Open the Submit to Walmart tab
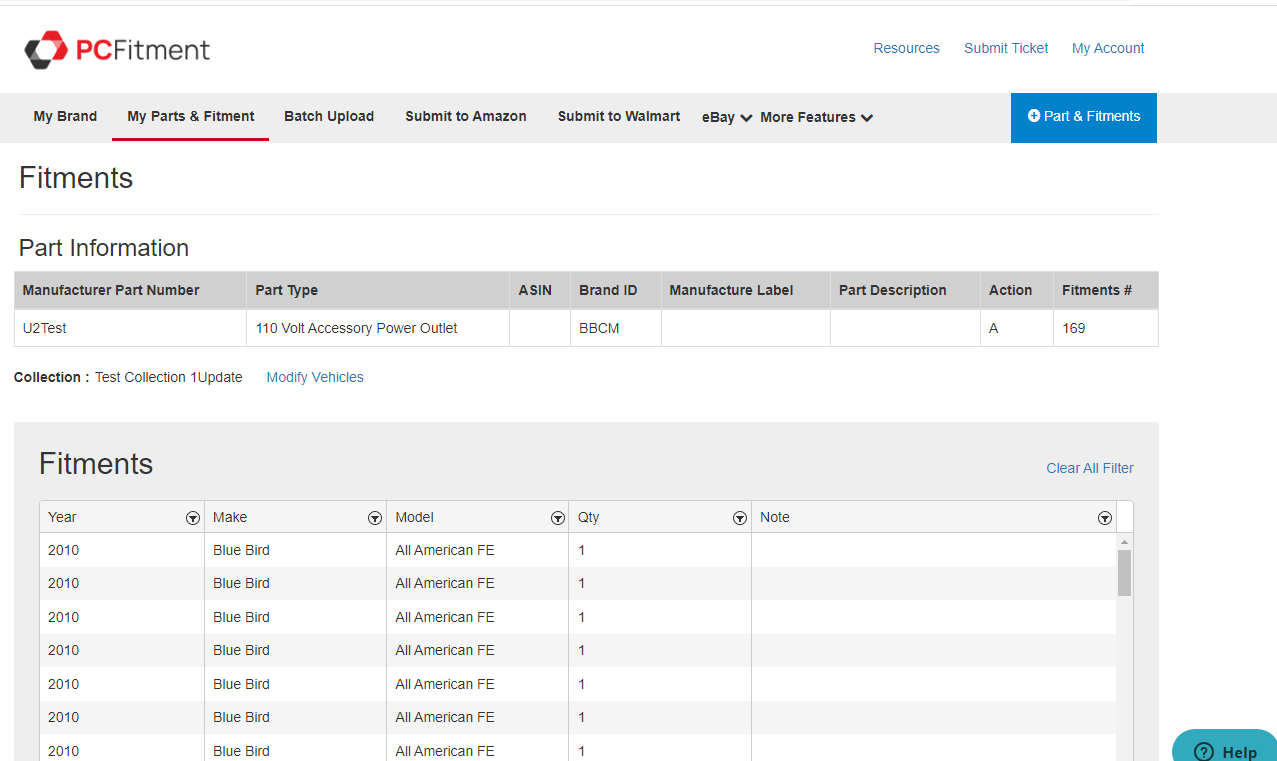Image resolution: width=1277 pixels, height=761 pixels. coord(618,117)
